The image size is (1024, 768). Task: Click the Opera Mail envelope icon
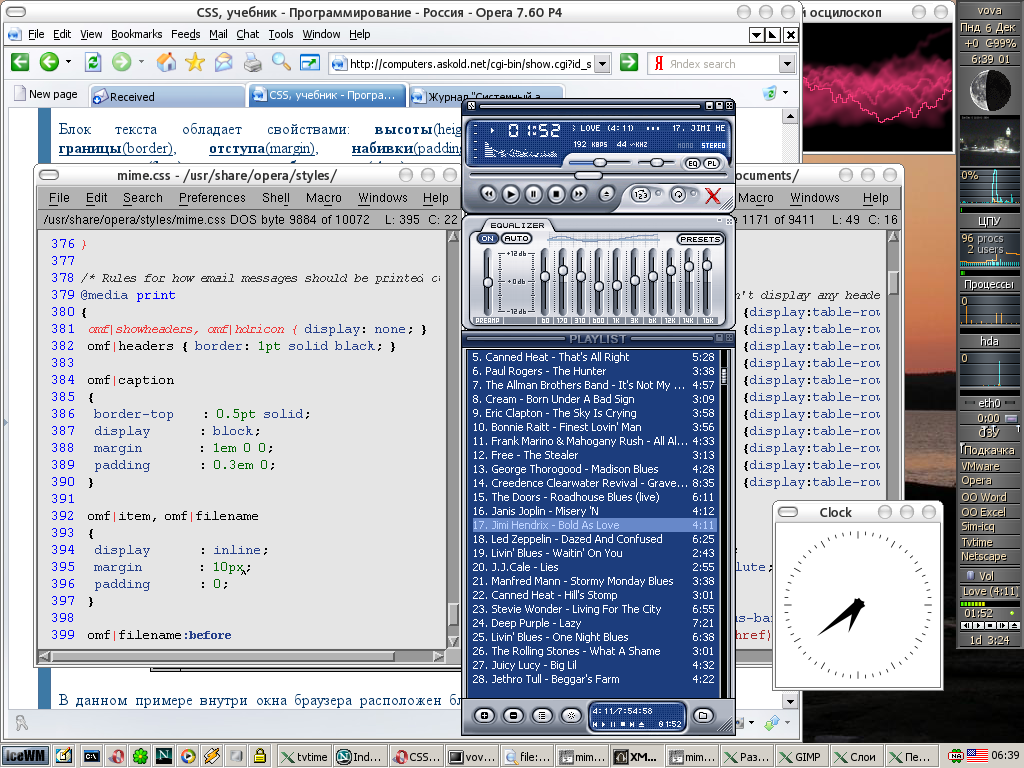click(x=223, y=63)
